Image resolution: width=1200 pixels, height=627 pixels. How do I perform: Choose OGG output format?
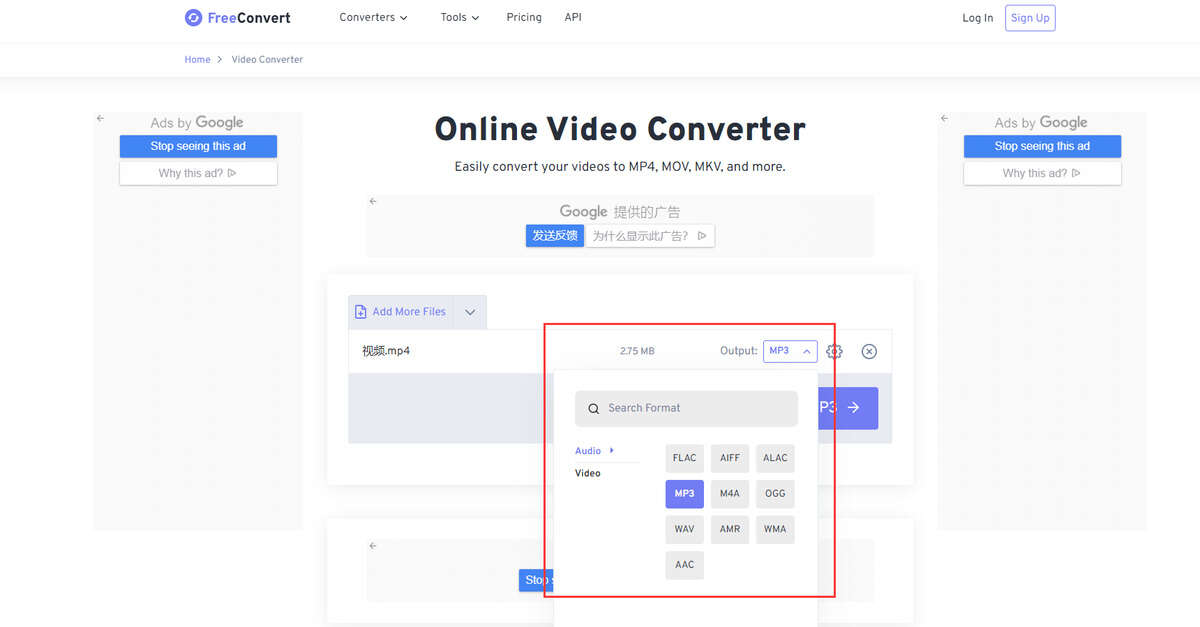point(775,494)
